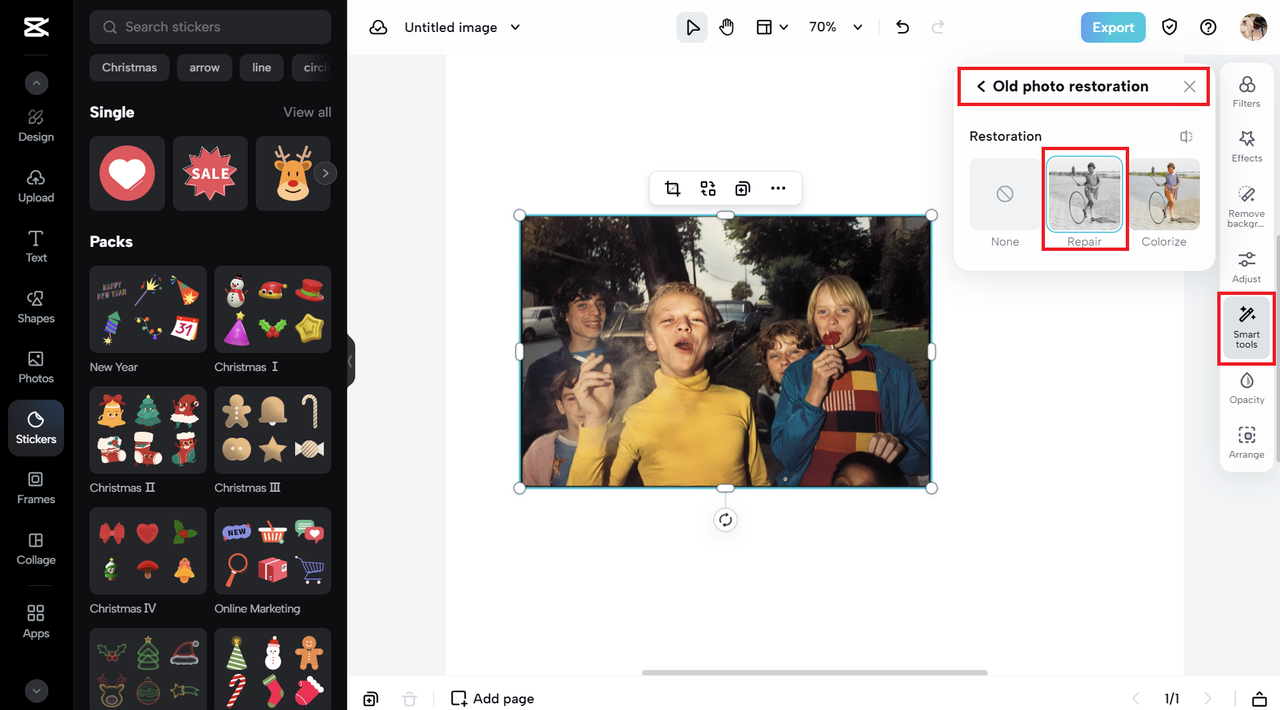Add the reindeer sticker
This screenshot has width=1280, height=710.
(x=293, y=173)
